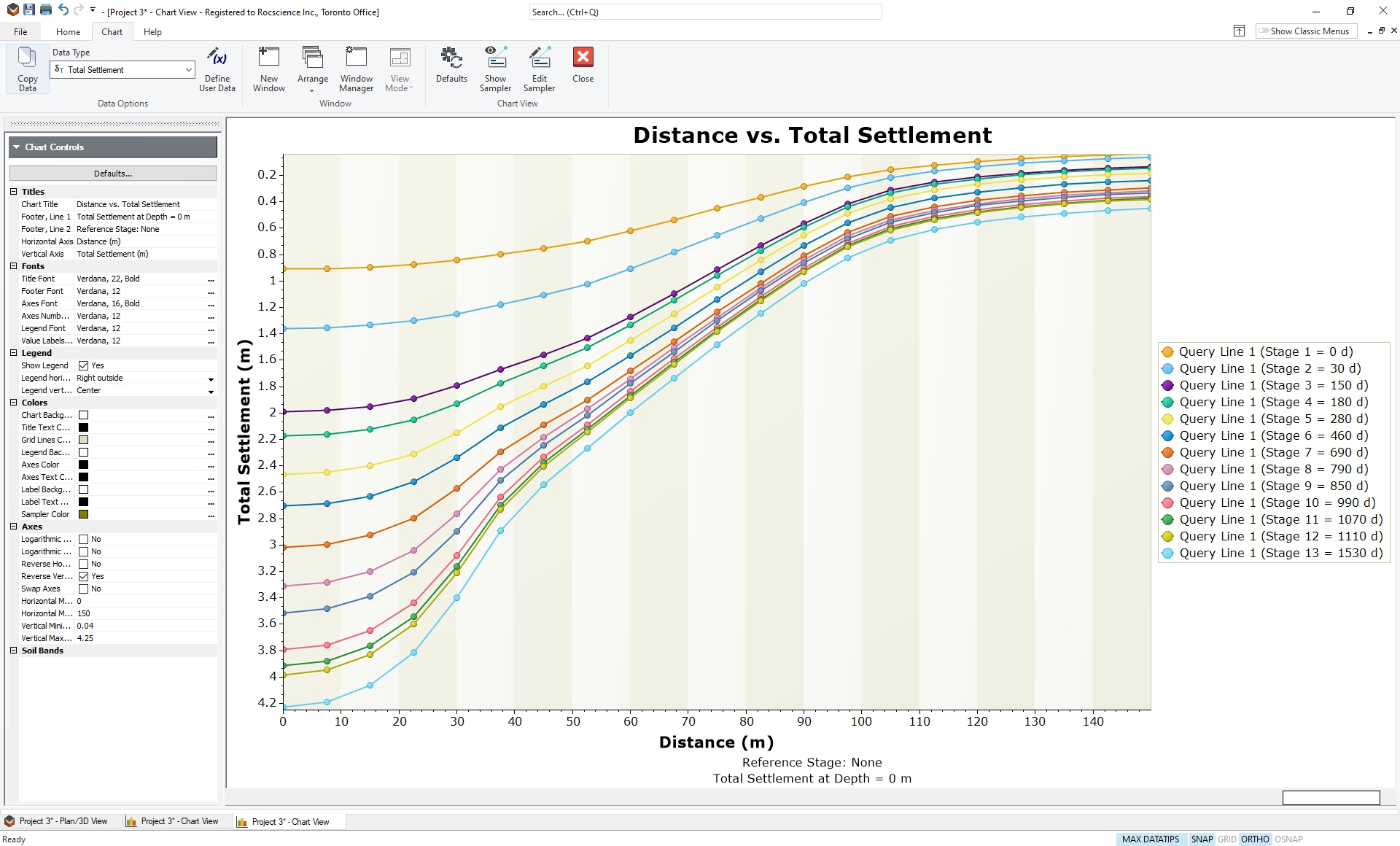This screenshot has height=846, width=1400.
Task: Click the red Close button to close chart
Action: (x=583, y=69)
